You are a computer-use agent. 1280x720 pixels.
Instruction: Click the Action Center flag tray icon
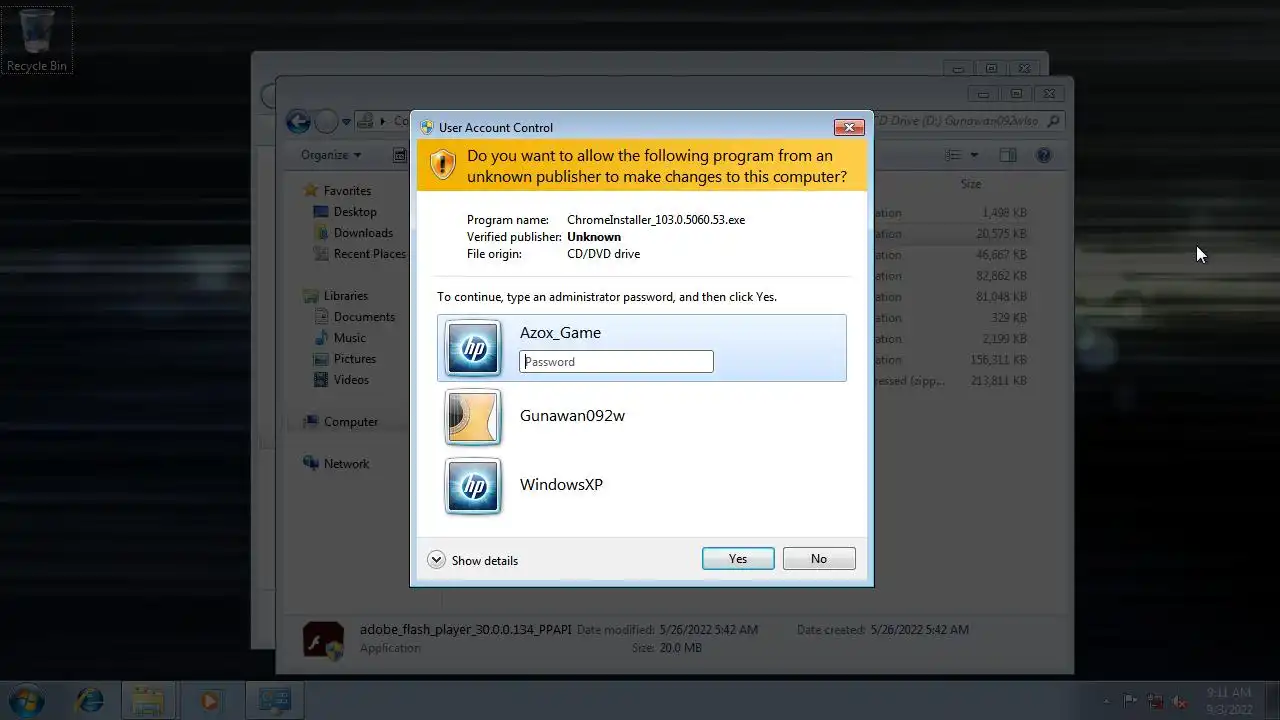(x=1131, y=701)
